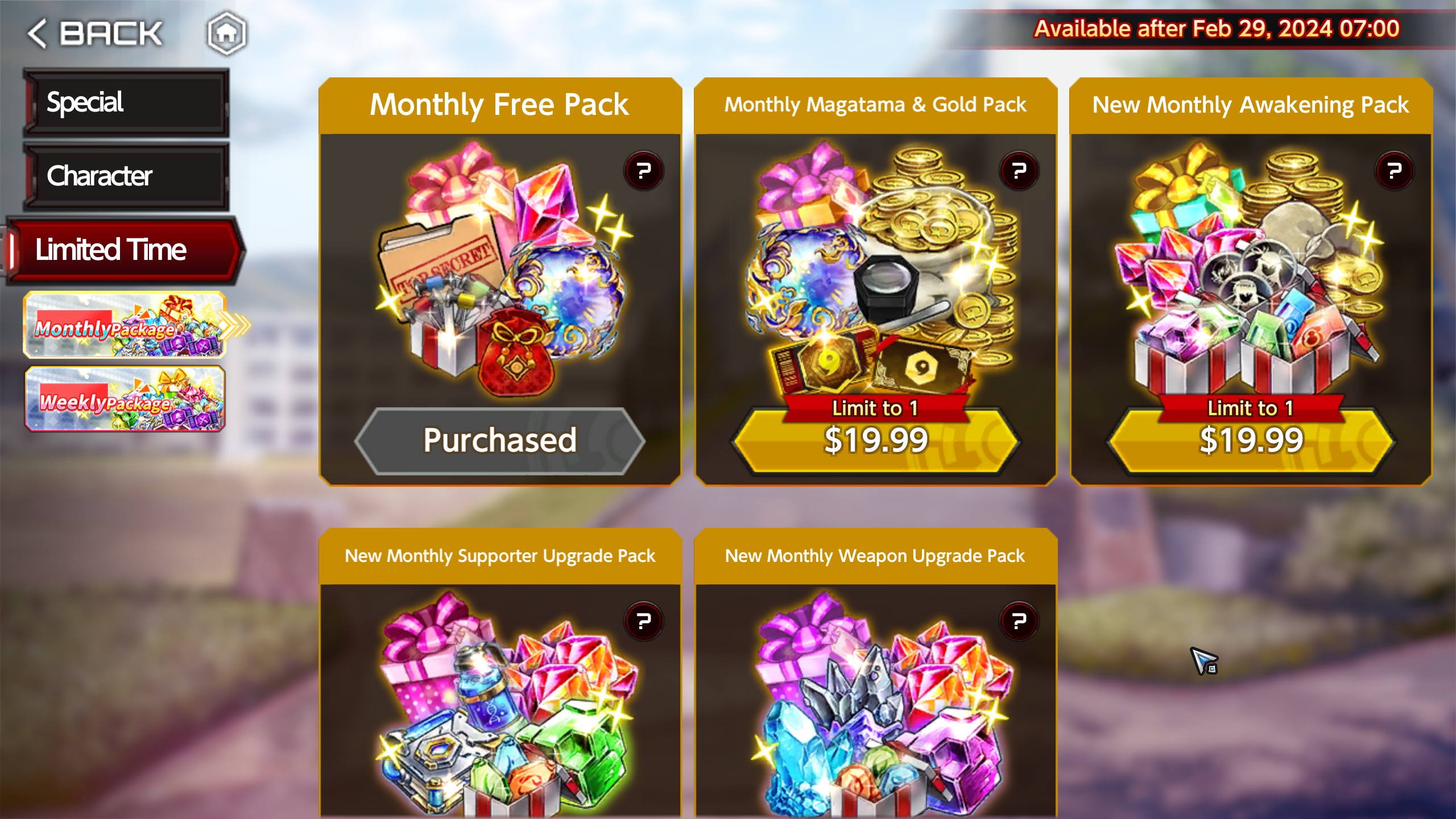The height and width of the screenshot is (819, 1456).
Task: Open info for New Monthly Weapon Upgrade Pack
Action: click(1019, 621)
